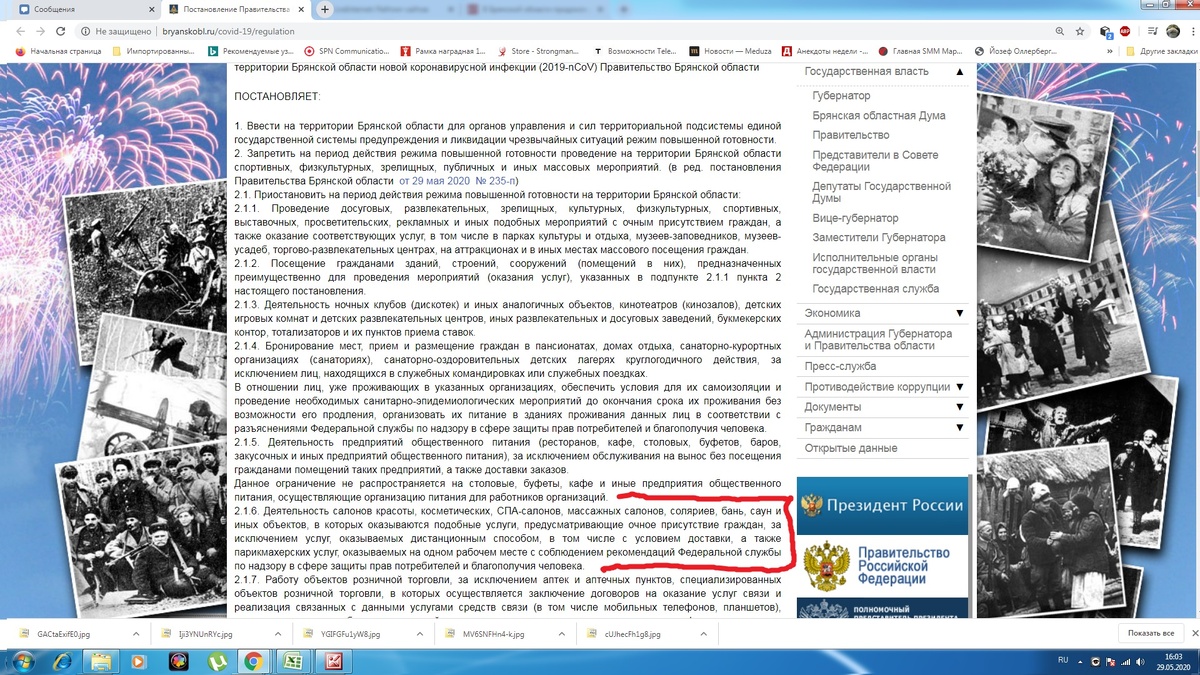
Task: Expand the Документы menu section
Action: (960, 407)
